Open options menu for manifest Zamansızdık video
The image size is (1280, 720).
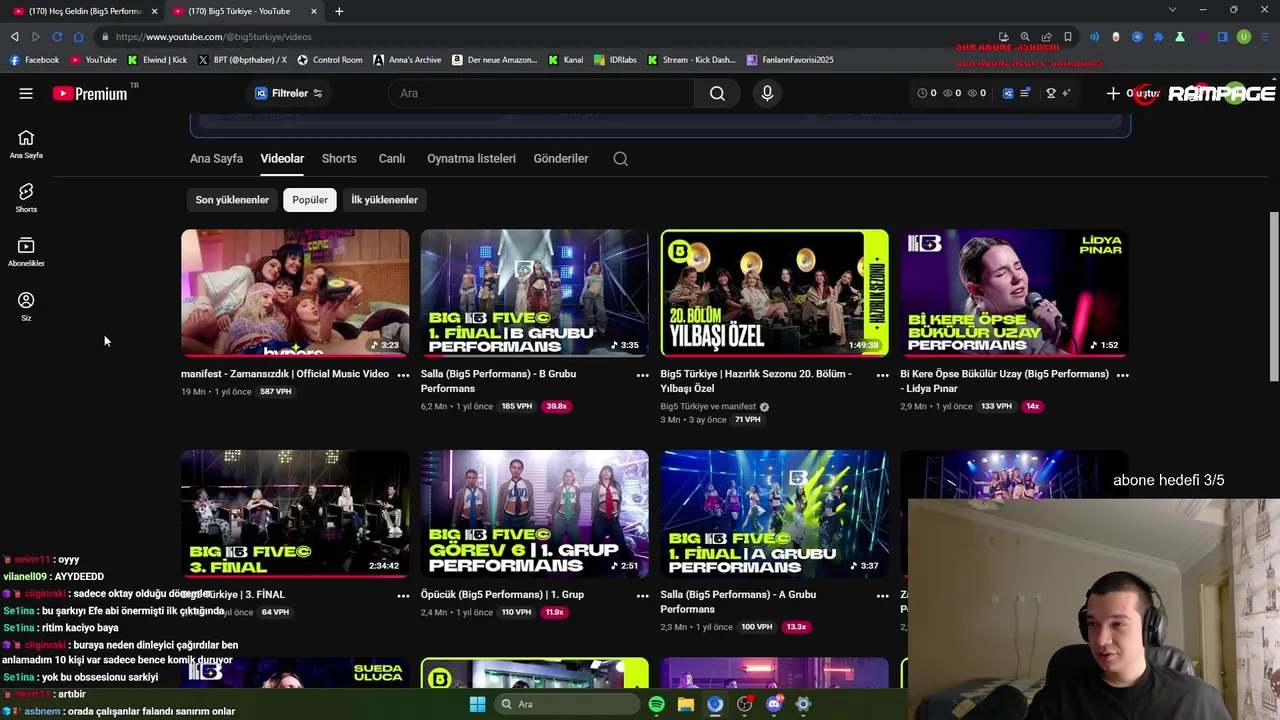pos(403,375)
